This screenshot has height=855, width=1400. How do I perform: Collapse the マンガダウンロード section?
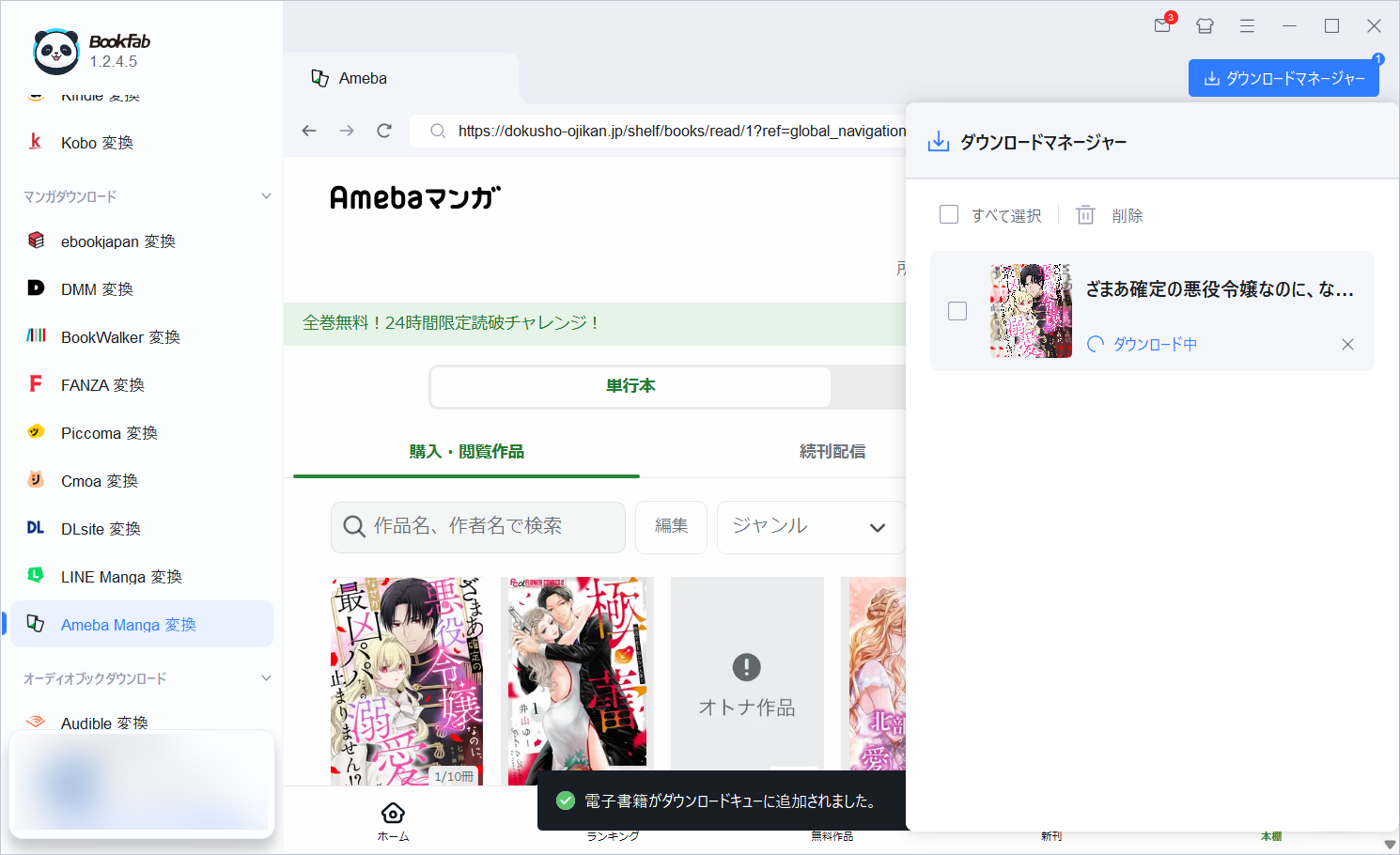pyautogui.click(x=266, y=196)
